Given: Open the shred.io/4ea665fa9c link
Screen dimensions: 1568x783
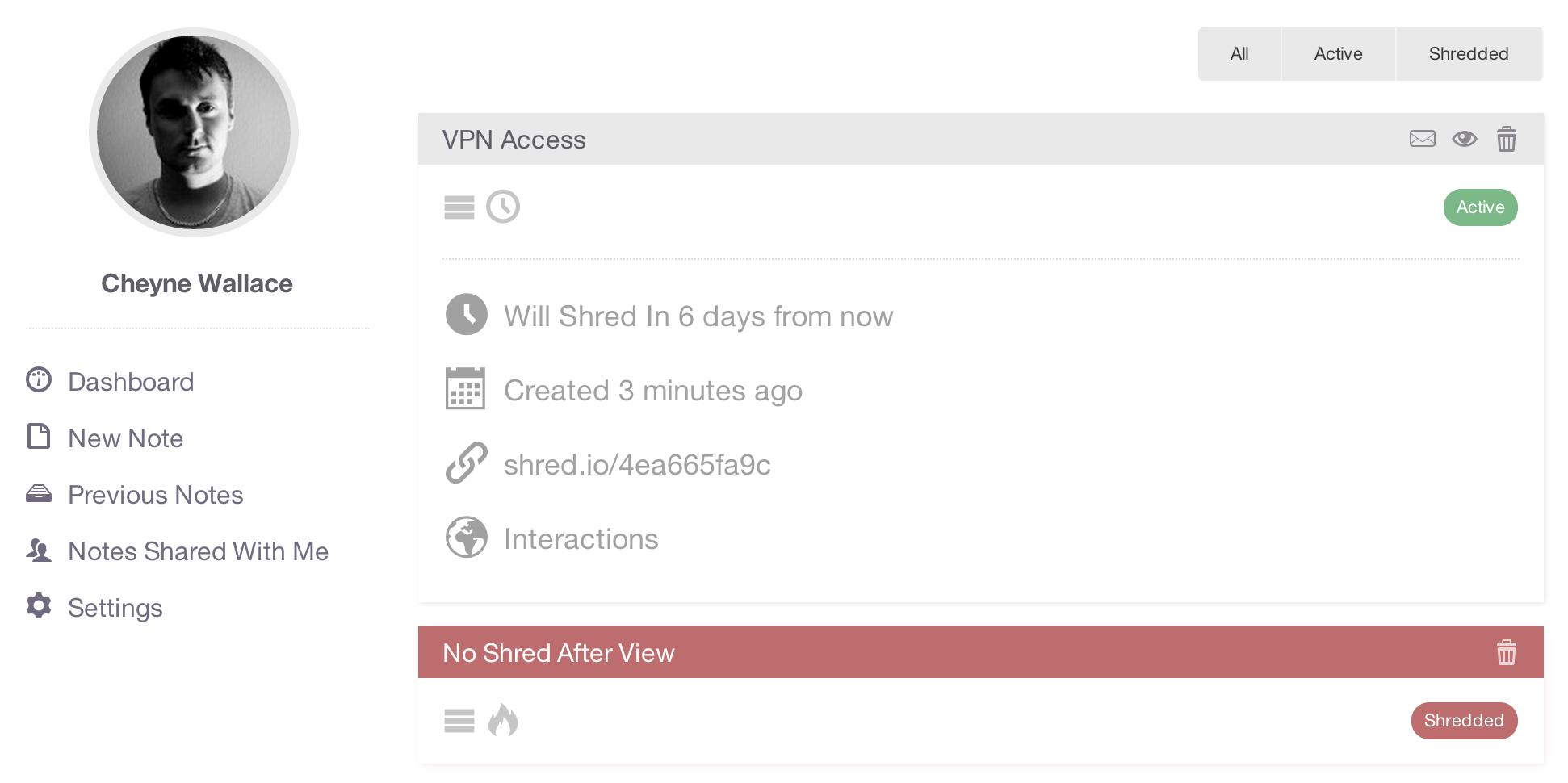Looking at the screenshot, I should (x=637, y=465).
